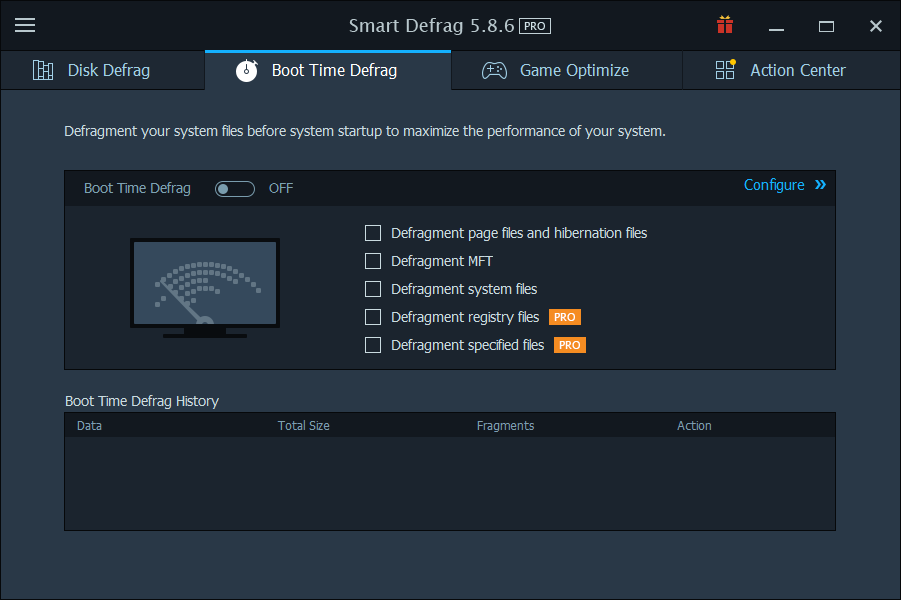
Task: Click the Smart Defrag 5.8.6 title text
Action: click(432, 26)
